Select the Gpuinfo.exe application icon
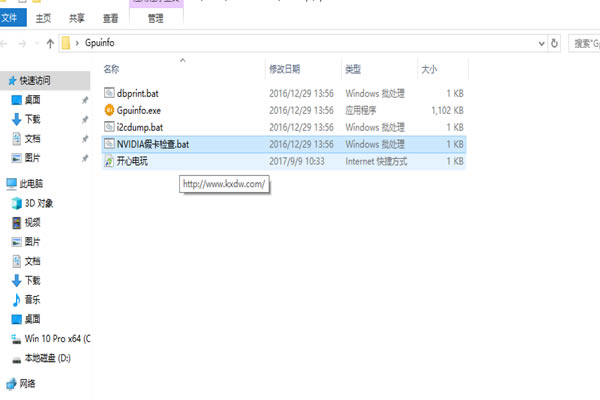The image size is (600, 400). [109, 110]
